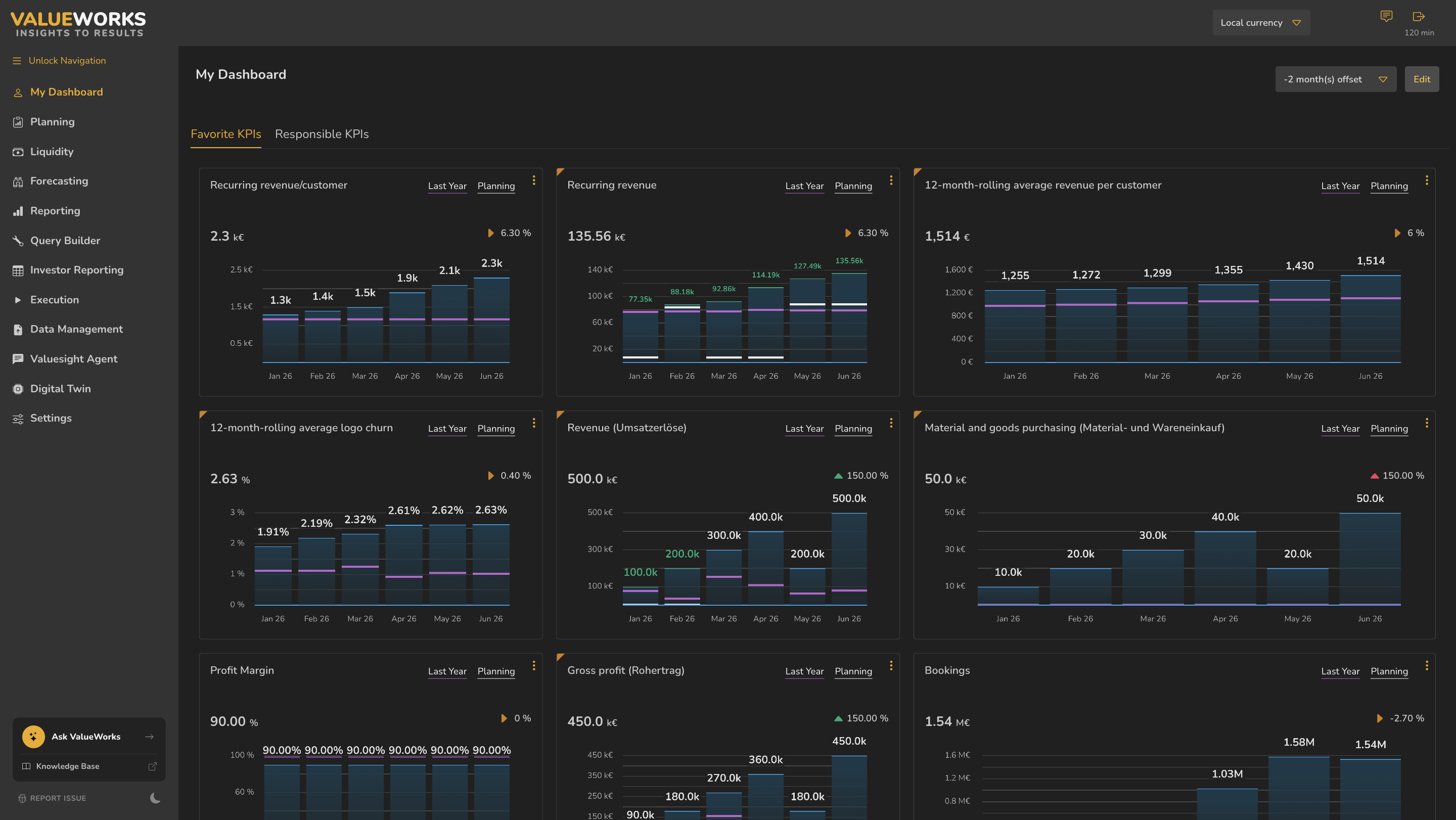
Task: Toggle Last Year on logo churn card
Action: point(447,428)
